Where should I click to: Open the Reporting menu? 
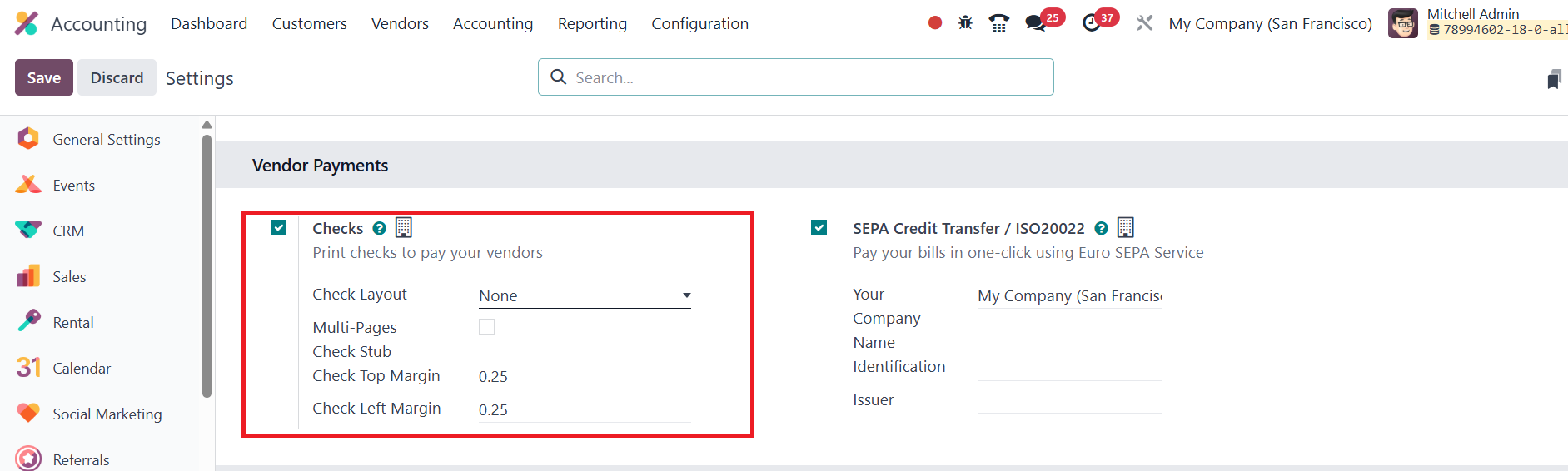(592, 23)
